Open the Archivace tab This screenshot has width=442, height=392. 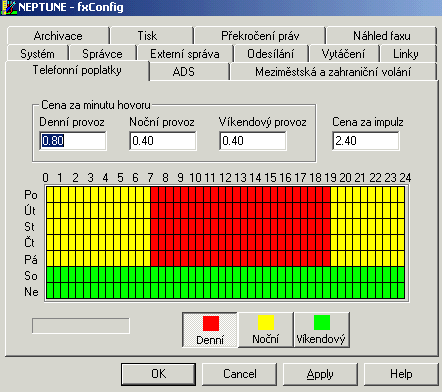tap(58, 36)
